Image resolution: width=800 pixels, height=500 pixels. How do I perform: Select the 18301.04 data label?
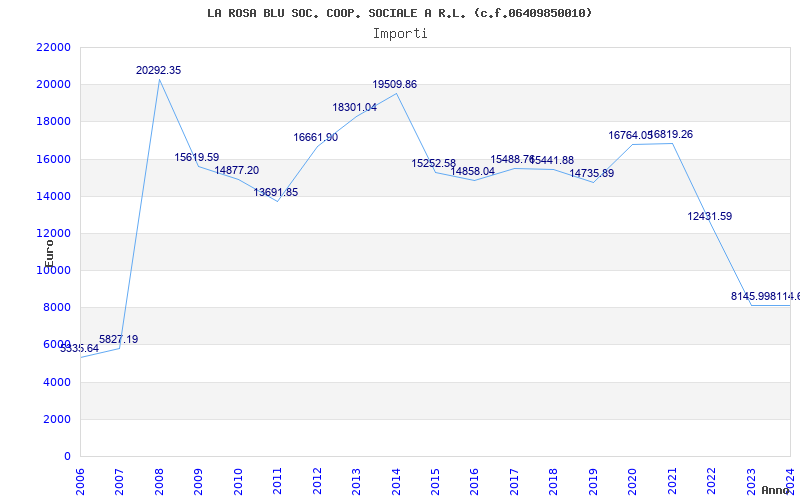click(355, 107)
